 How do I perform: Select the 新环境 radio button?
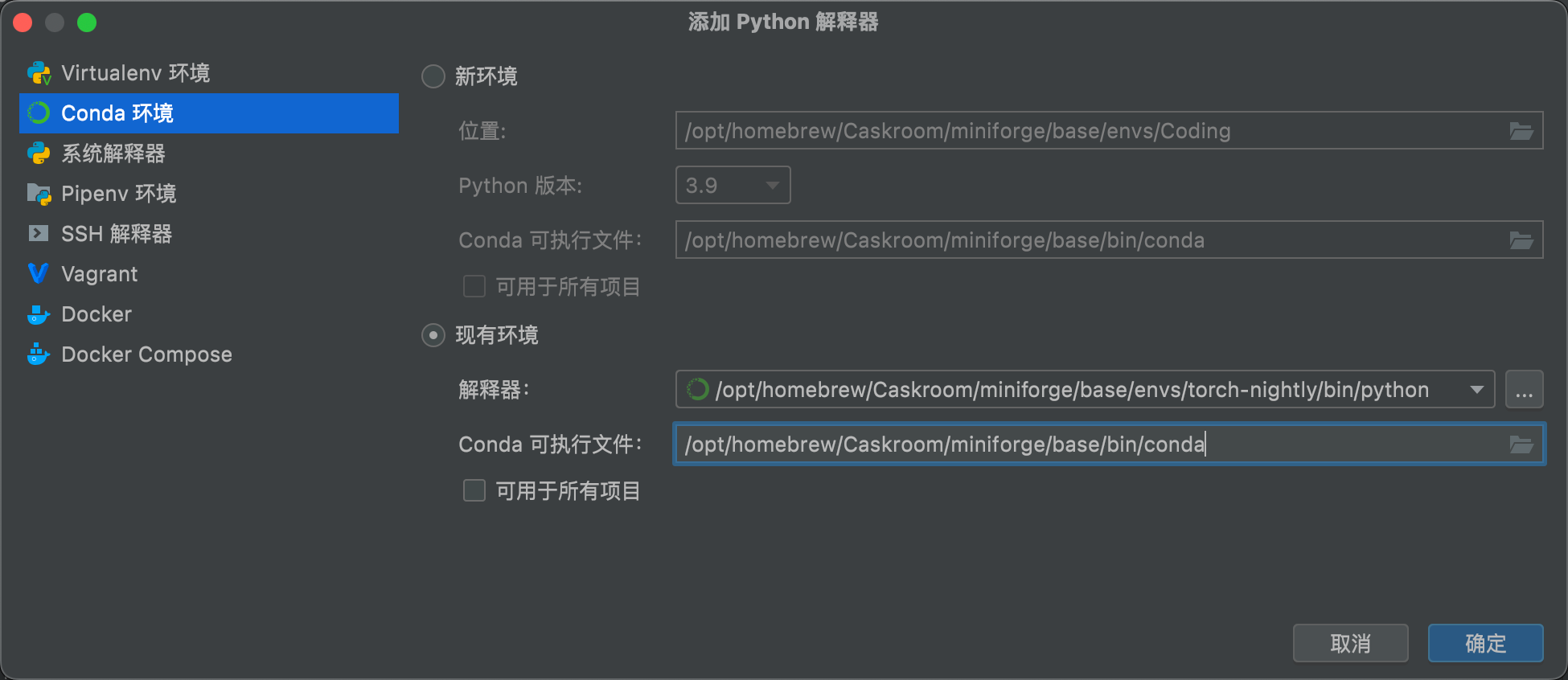(433, 76)
